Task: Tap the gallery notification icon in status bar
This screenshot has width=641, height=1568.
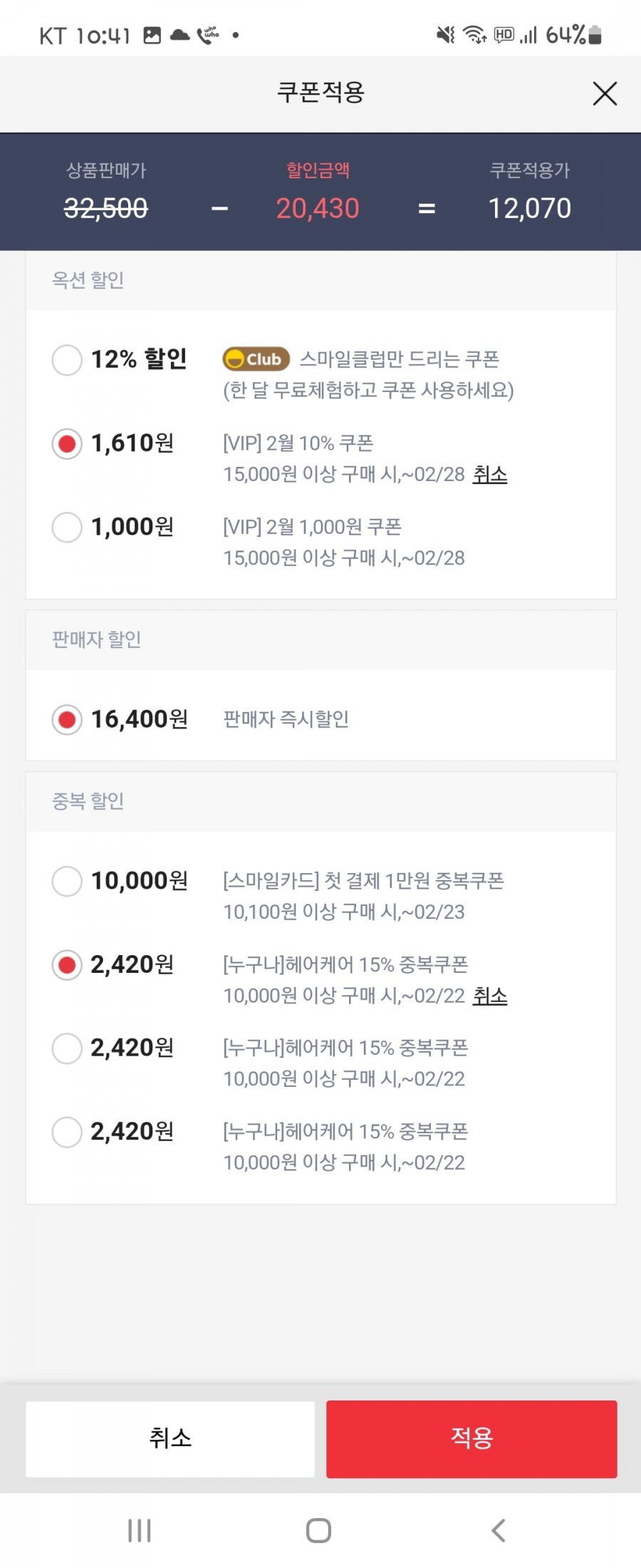Action: [x=152, y=35]
